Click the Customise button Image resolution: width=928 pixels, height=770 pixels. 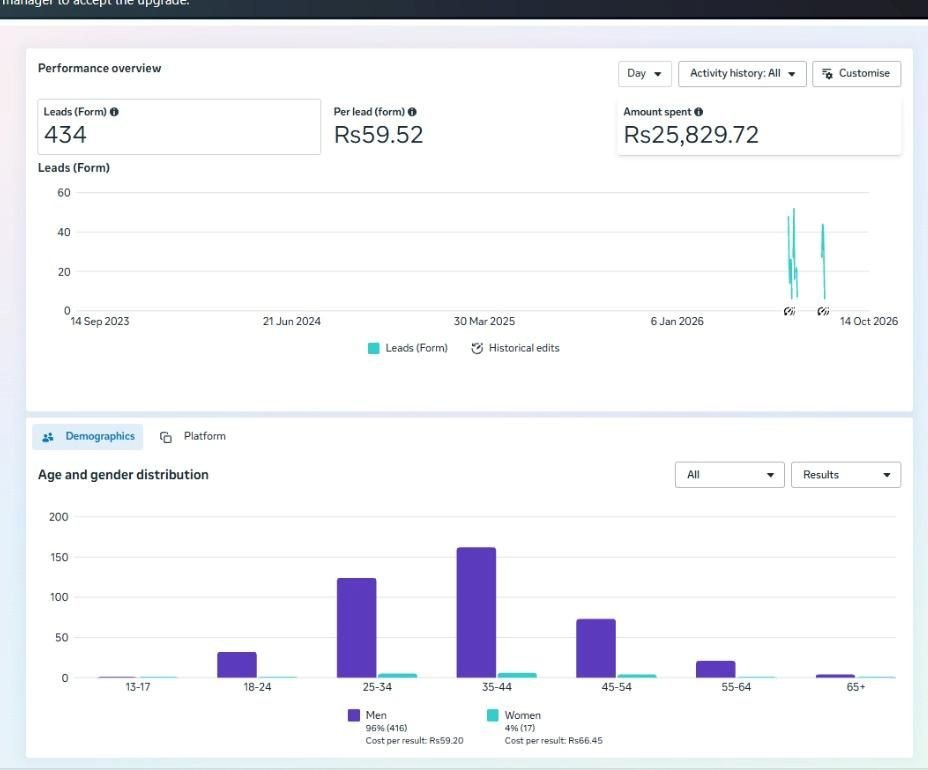pyautogui.click(x=856, y=74)
